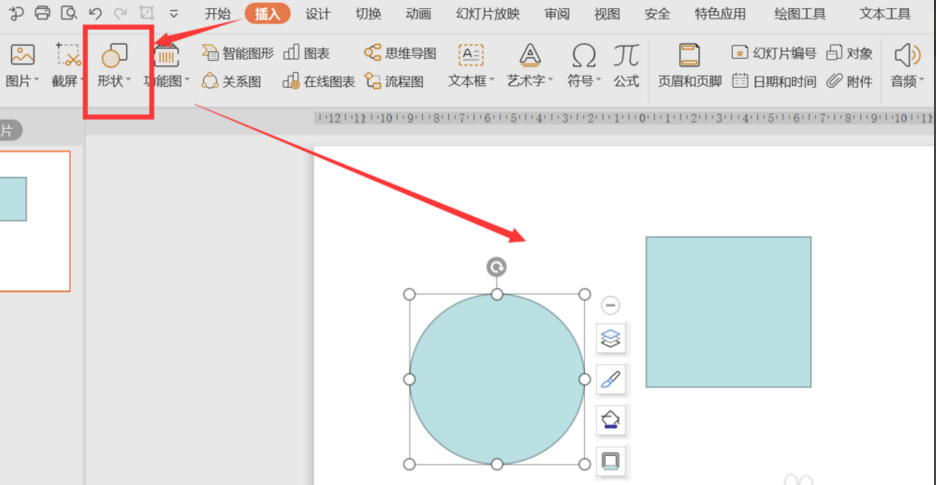Viewport: 936px width, 485px height.
Task: Click the 文本框 text box icon
Action: point(471,55)
